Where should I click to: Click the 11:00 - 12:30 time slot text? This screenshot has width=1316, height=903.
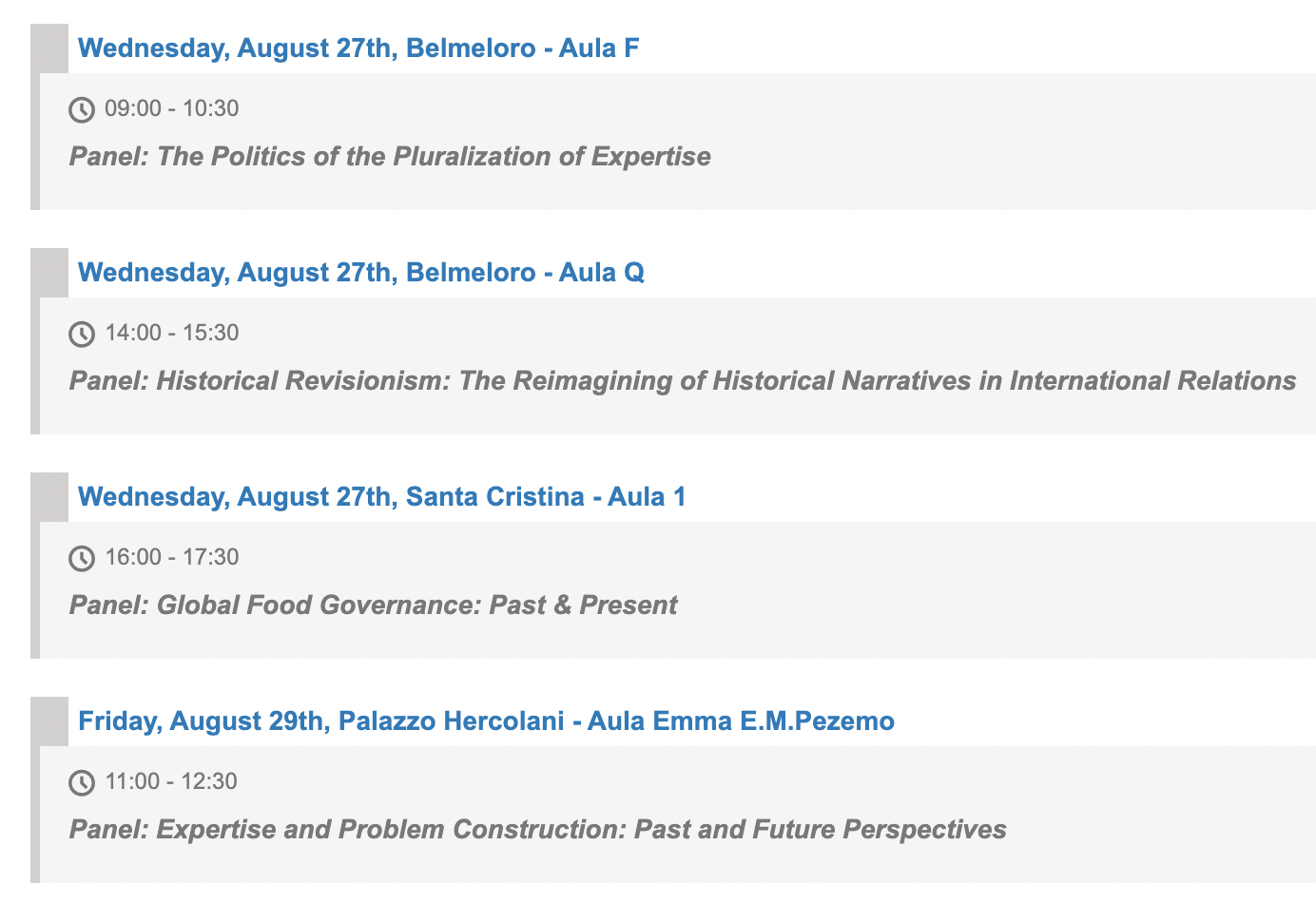[x=172, y=782]
